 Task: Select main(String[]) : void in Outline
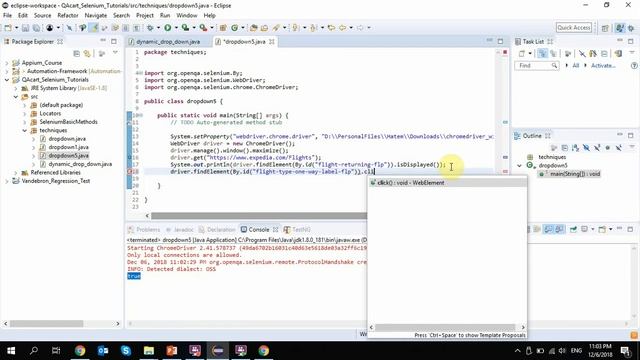pos(575,174)
